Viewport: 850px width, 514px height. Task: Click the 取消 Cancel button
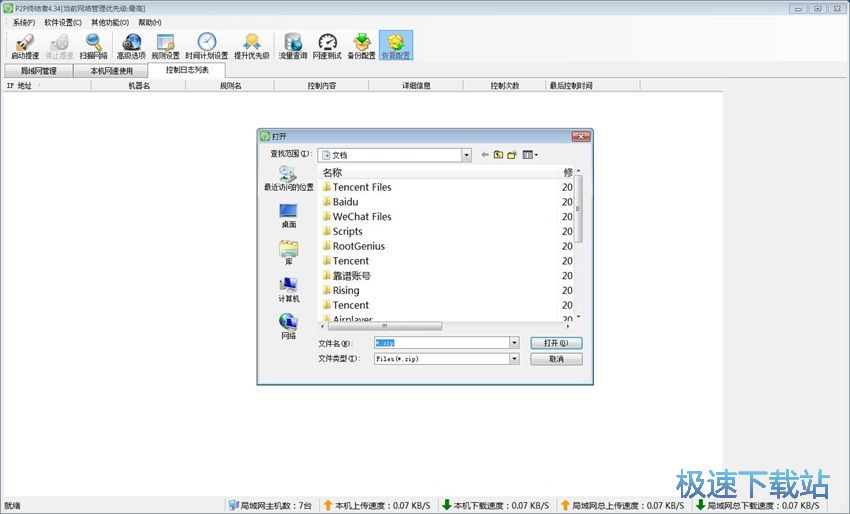[x=556, y=359]
